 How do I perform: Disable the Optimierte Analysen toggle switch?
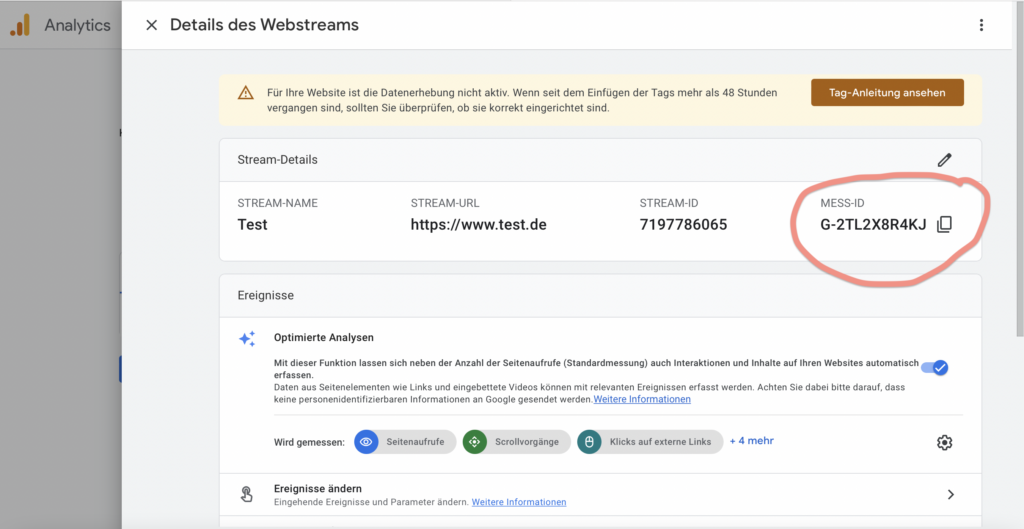[x=934, y=367]
